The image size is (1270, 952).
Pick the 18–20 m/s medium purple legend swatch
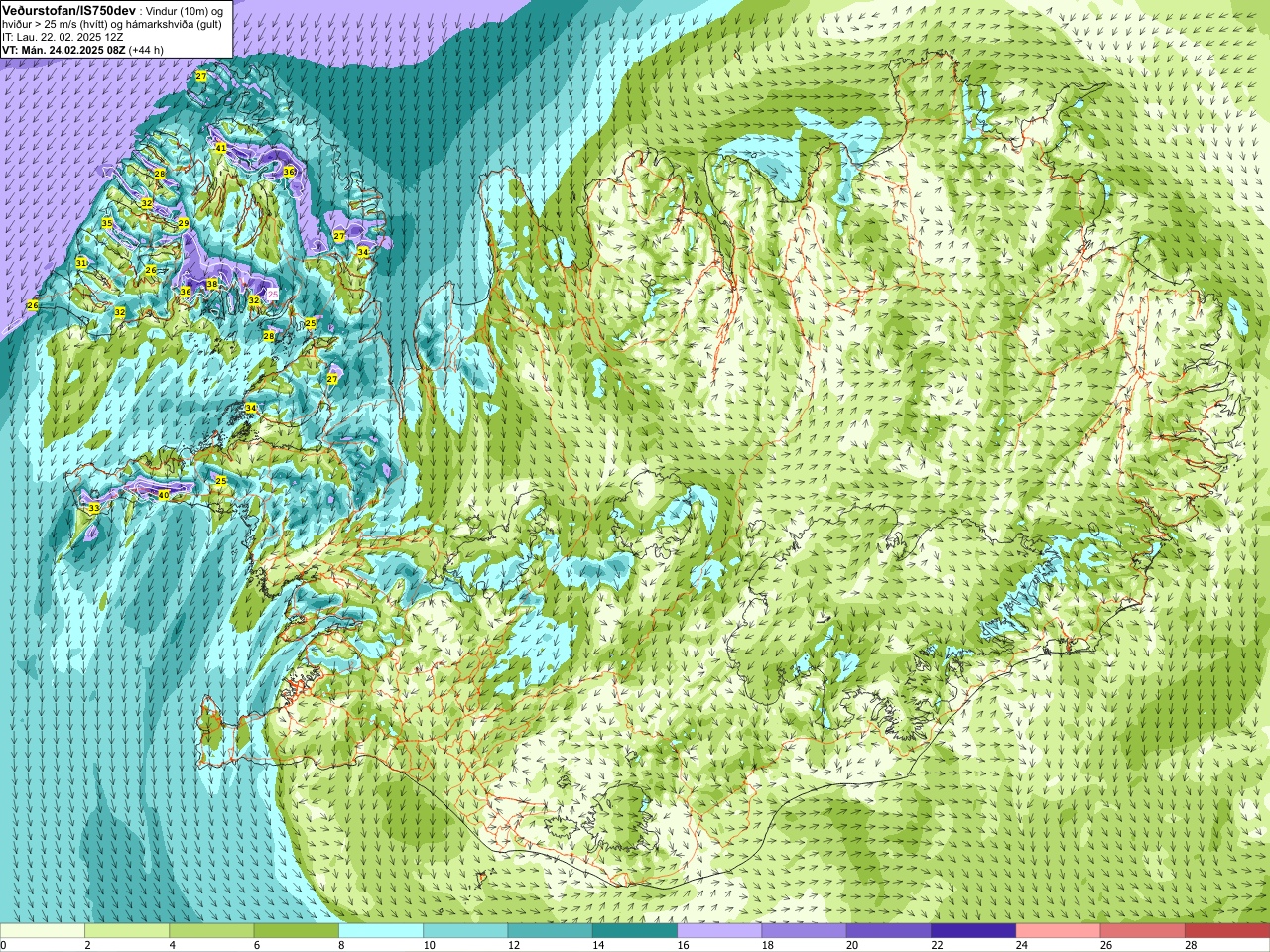pos(804,931)
